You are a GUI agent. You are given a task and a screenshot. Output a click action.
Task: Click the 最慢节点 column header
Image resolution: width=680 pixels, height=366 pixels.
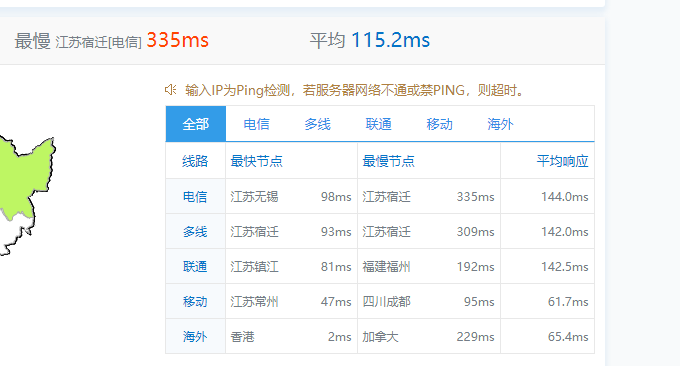tap(388, 161)
